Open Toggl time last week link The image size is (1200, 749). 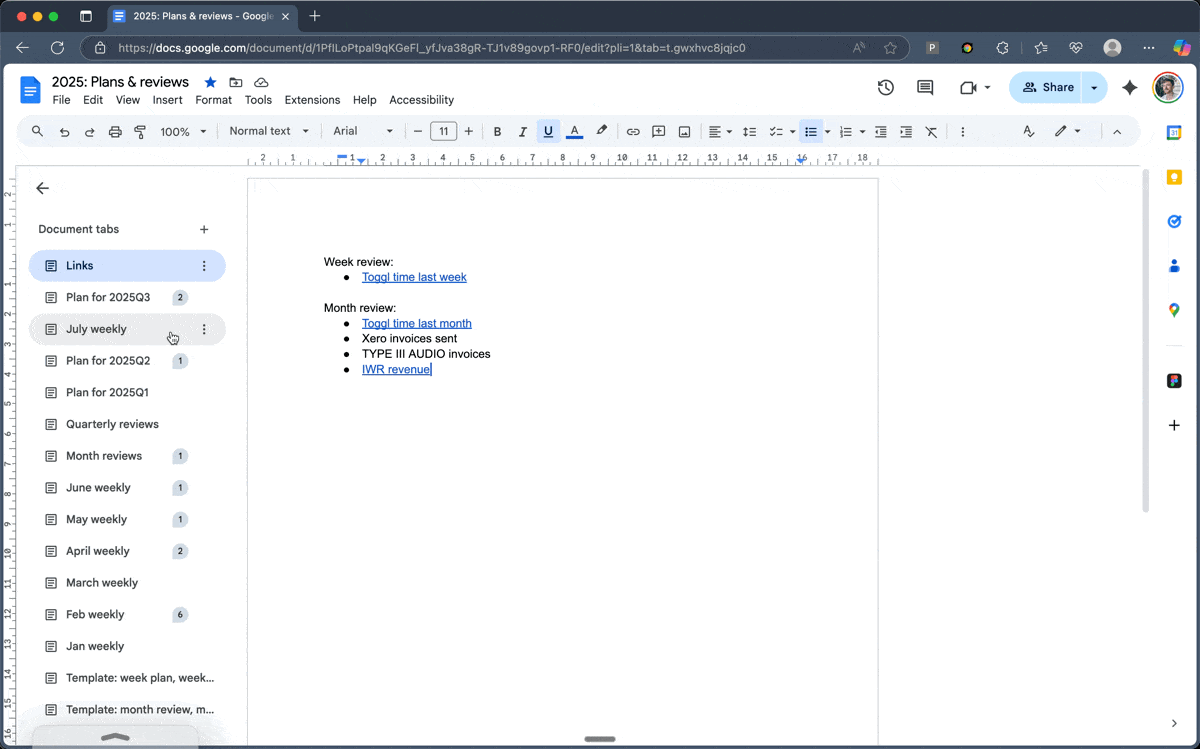[x=414, y=277]
